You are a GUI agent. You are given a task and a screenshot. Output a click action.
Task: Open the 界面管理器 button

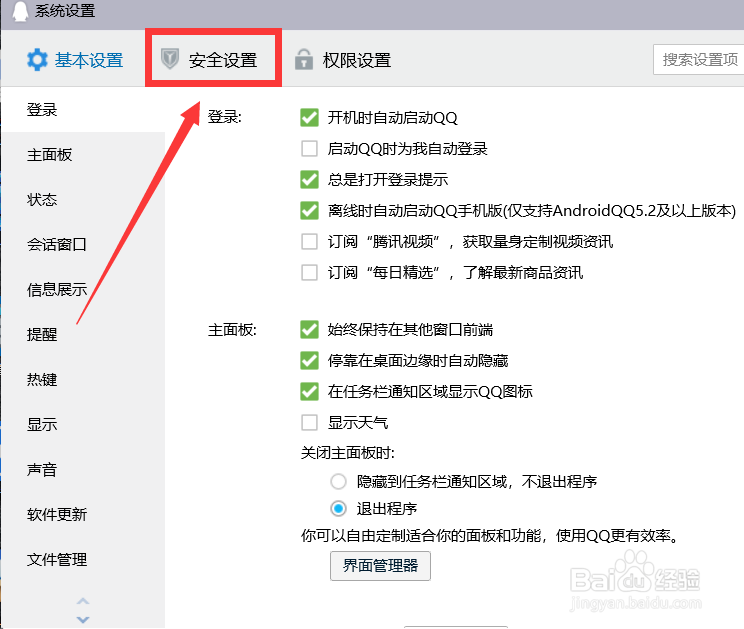pyautogui.click(x=380, y=565)
